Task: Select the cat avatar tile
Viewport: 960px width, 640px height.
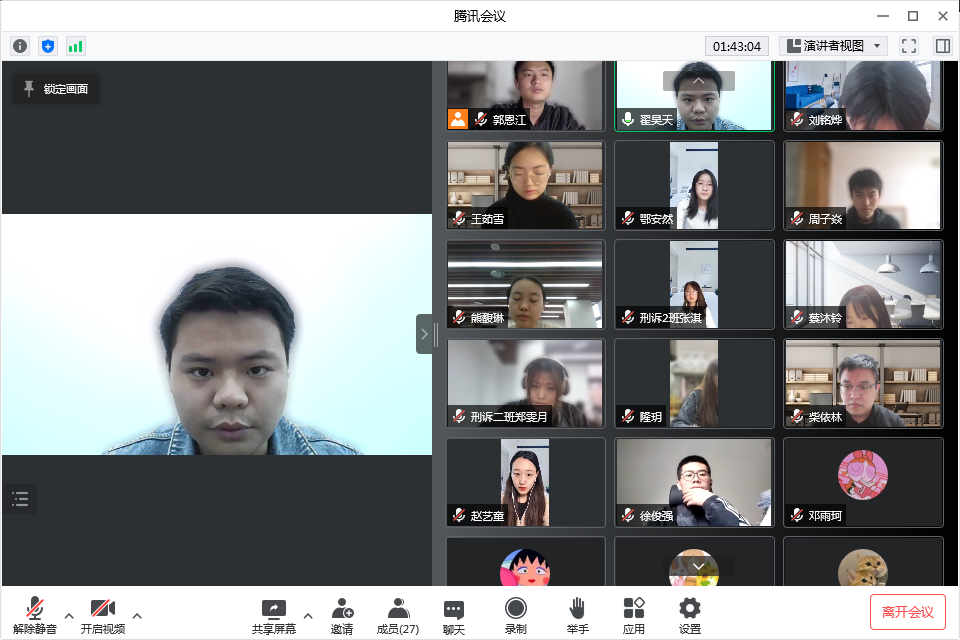Action: [x=863, y=562]
